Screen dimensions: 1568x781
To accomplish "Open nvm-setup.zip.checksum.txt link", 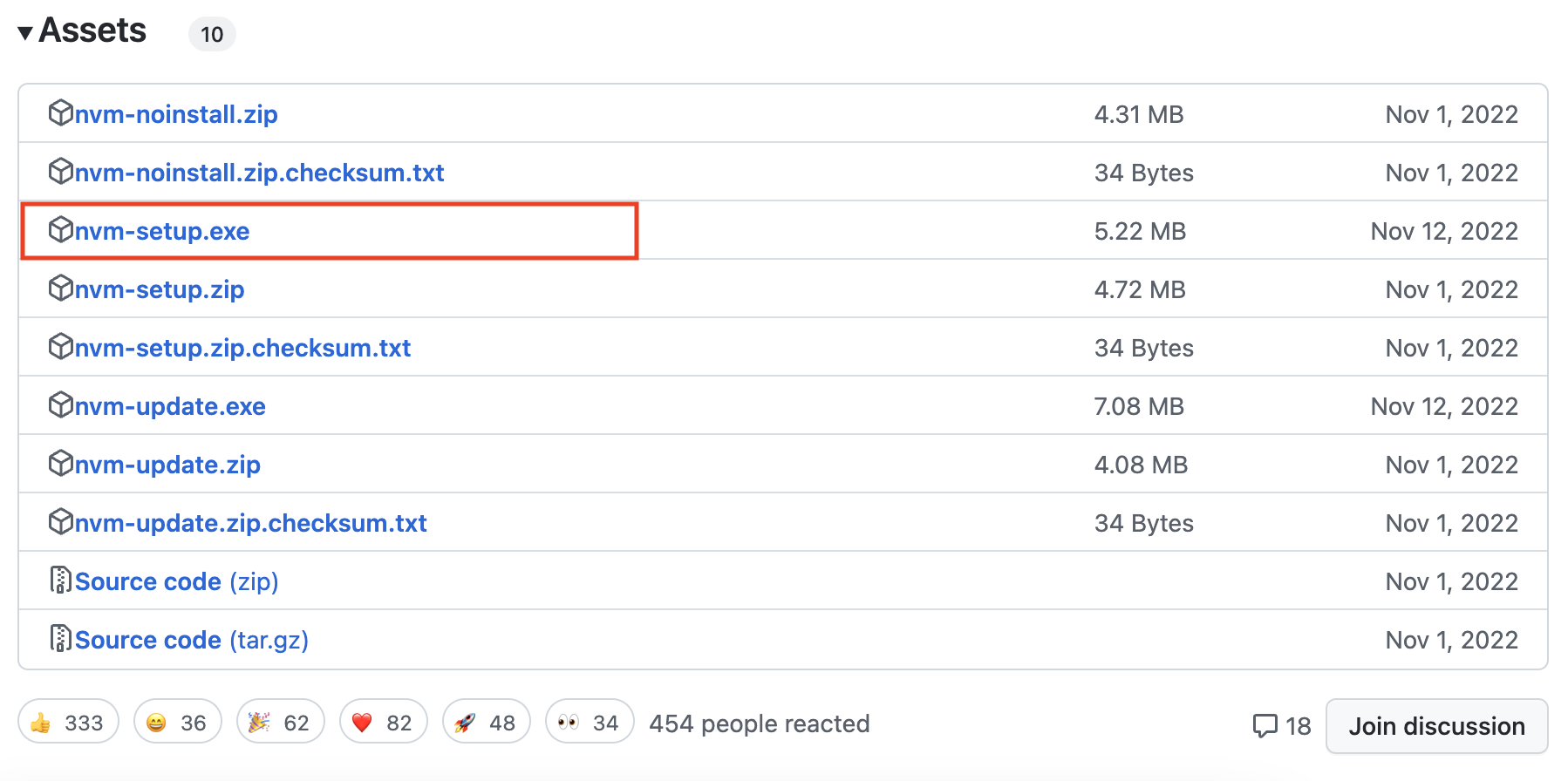I will pyautogui.click(x=242, y=348).
